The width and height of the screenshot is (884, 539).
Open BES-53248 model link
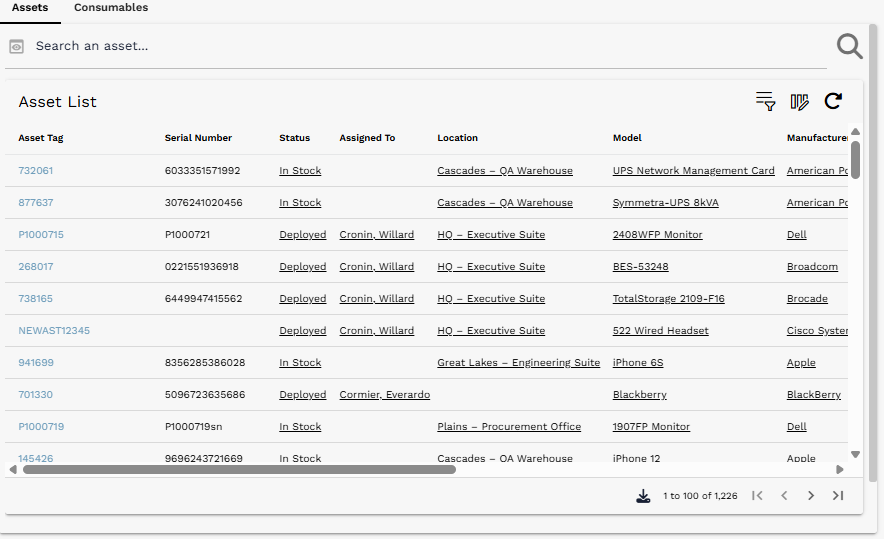pos(640,267)
